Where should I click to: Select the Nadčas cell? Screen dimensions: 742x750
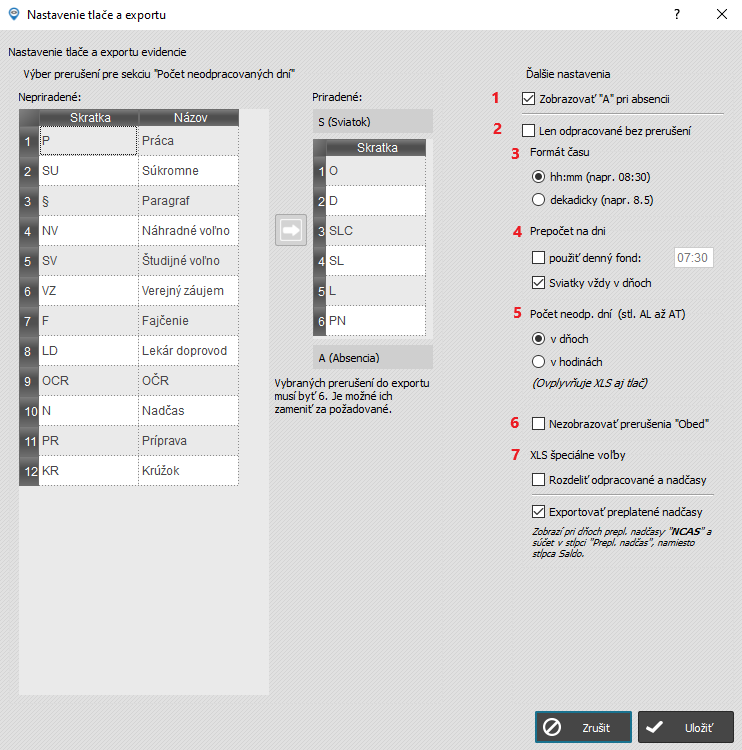tap(188, 411)
